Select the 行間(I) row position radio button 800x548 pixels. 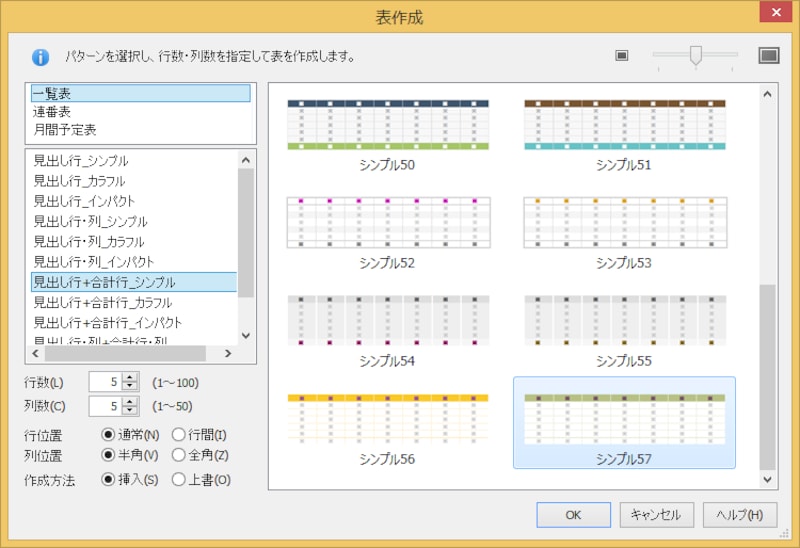pyautogui.click(x=179, y=435)
